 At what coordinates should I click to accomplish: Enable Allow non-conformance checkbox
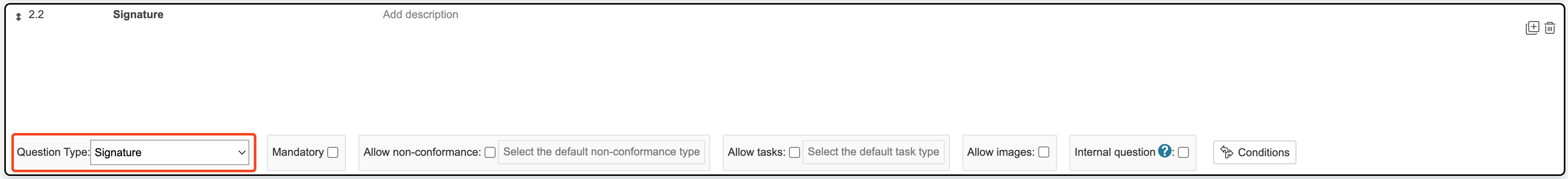click(x=490, y=152)
